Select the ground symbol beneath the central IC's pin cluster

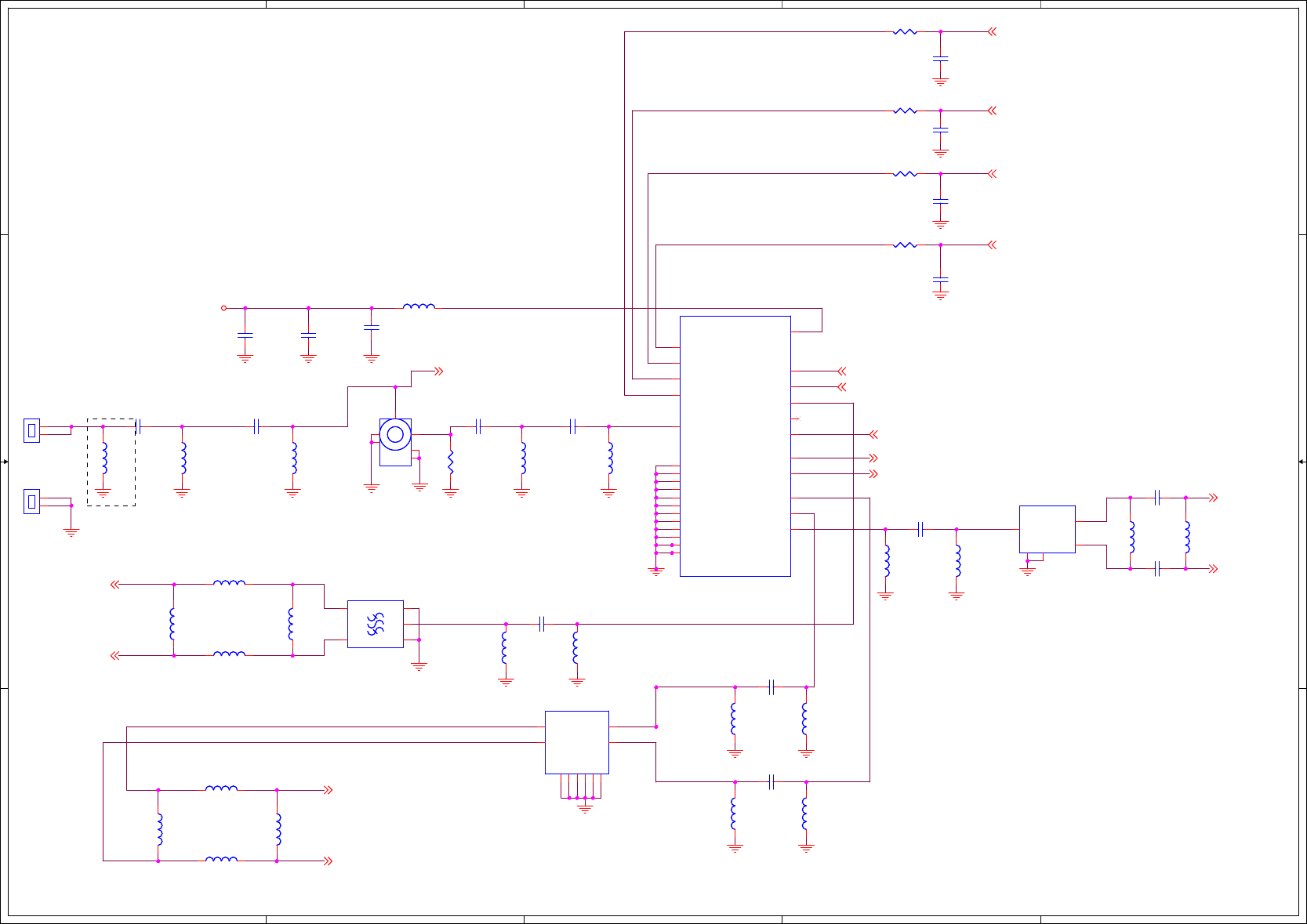[656, 572]
